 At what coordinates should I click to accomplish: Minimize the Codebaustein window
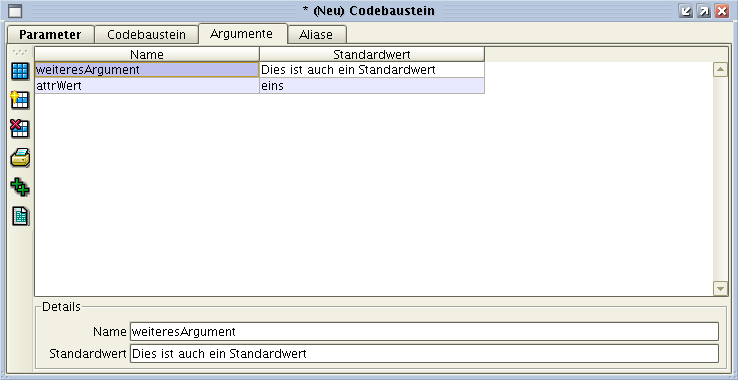coord(686,11)
